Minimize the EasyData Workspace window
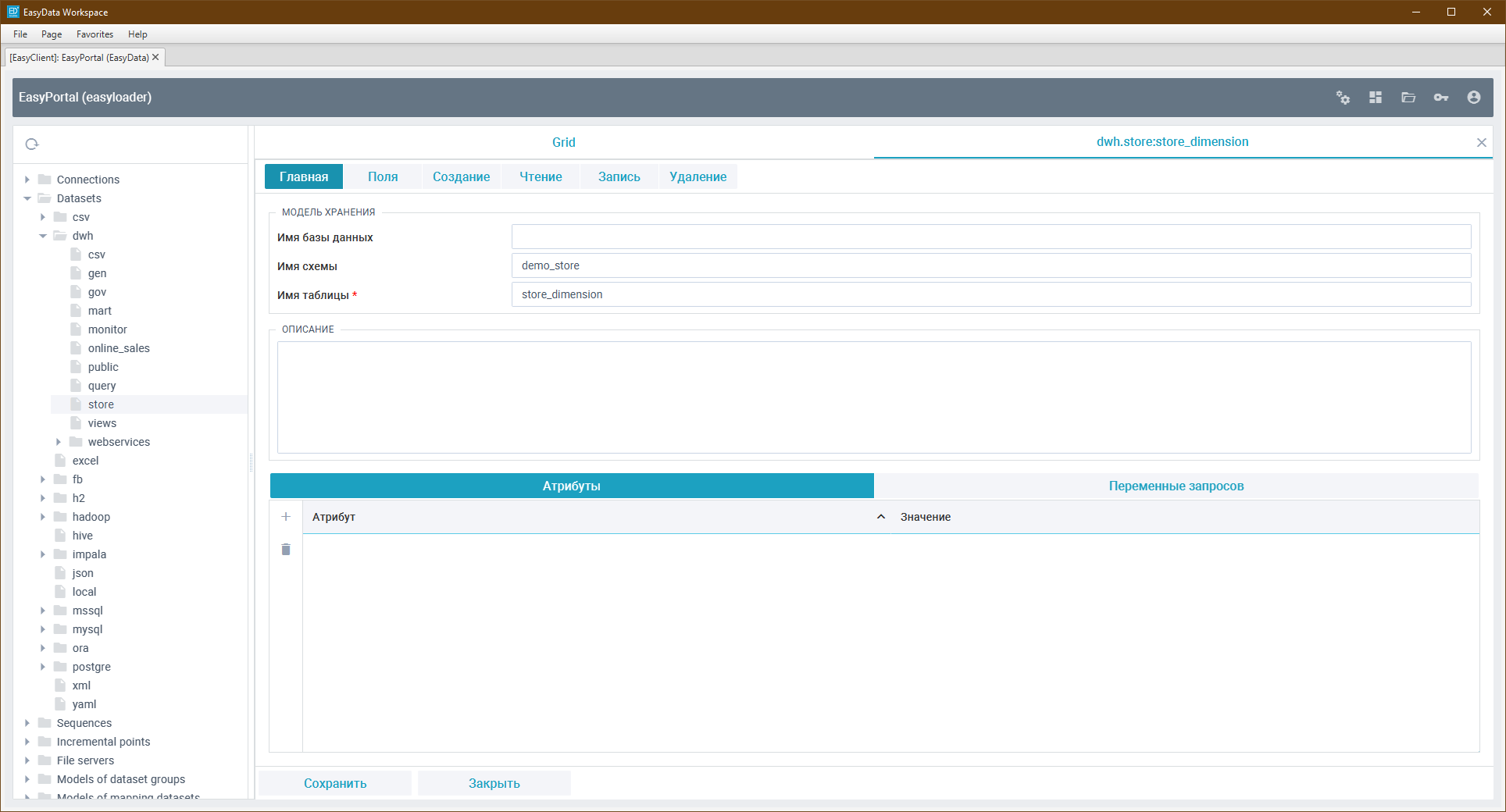Image resolution: width=1506 pixels, height=812 pixels. [x=1415, y=12]
